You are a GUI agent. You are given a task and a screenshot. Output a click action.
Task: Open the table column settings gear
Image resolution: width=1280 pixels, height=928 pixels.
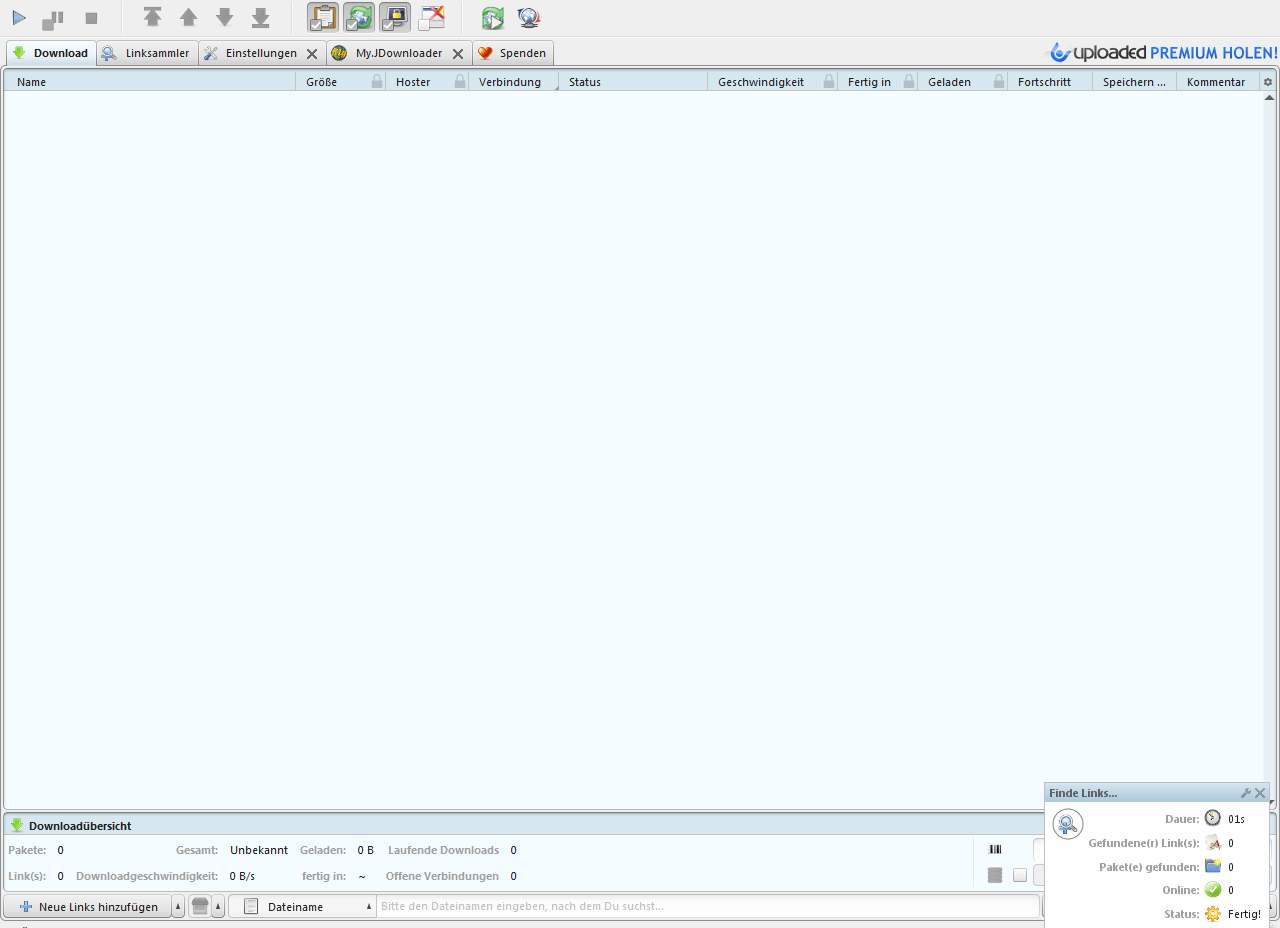click(x=1268, y=82)
